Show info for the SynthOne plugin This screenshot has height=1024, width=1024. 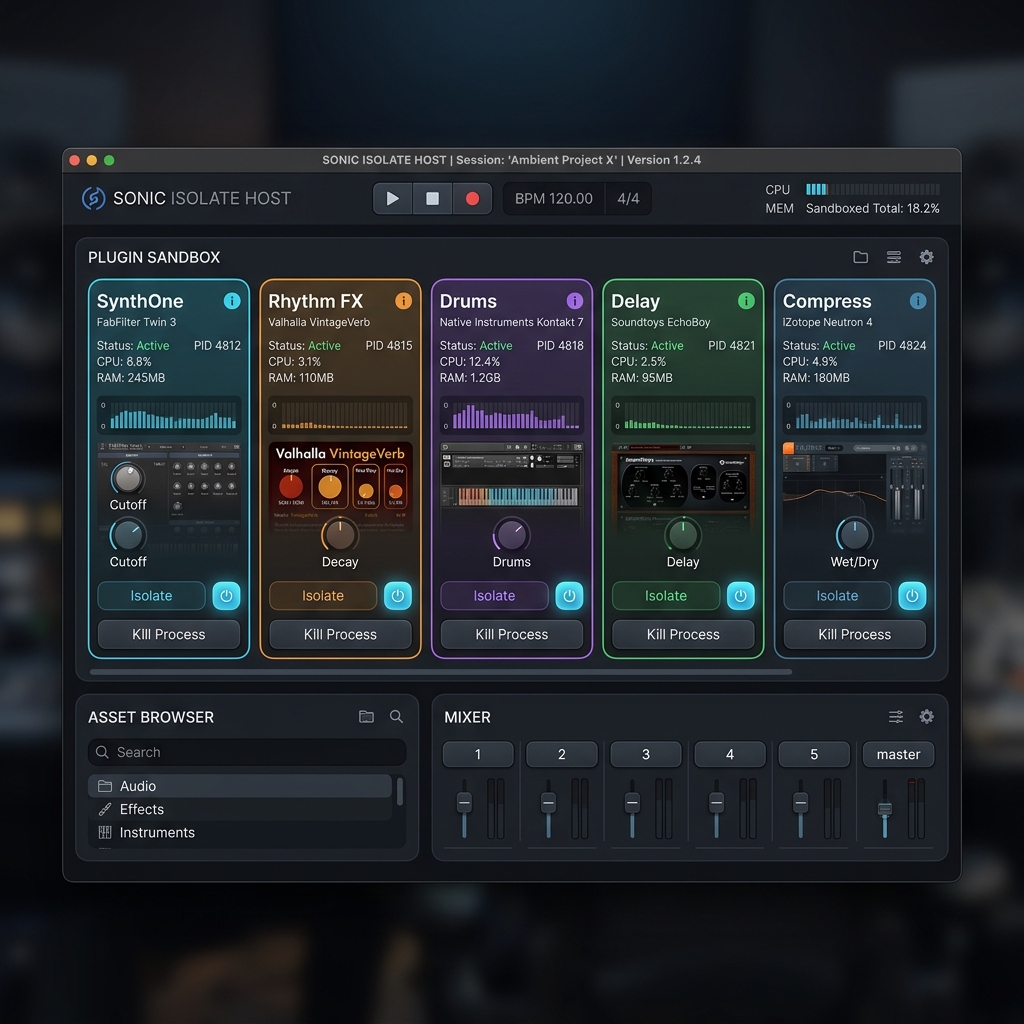[x=232, y=300]
